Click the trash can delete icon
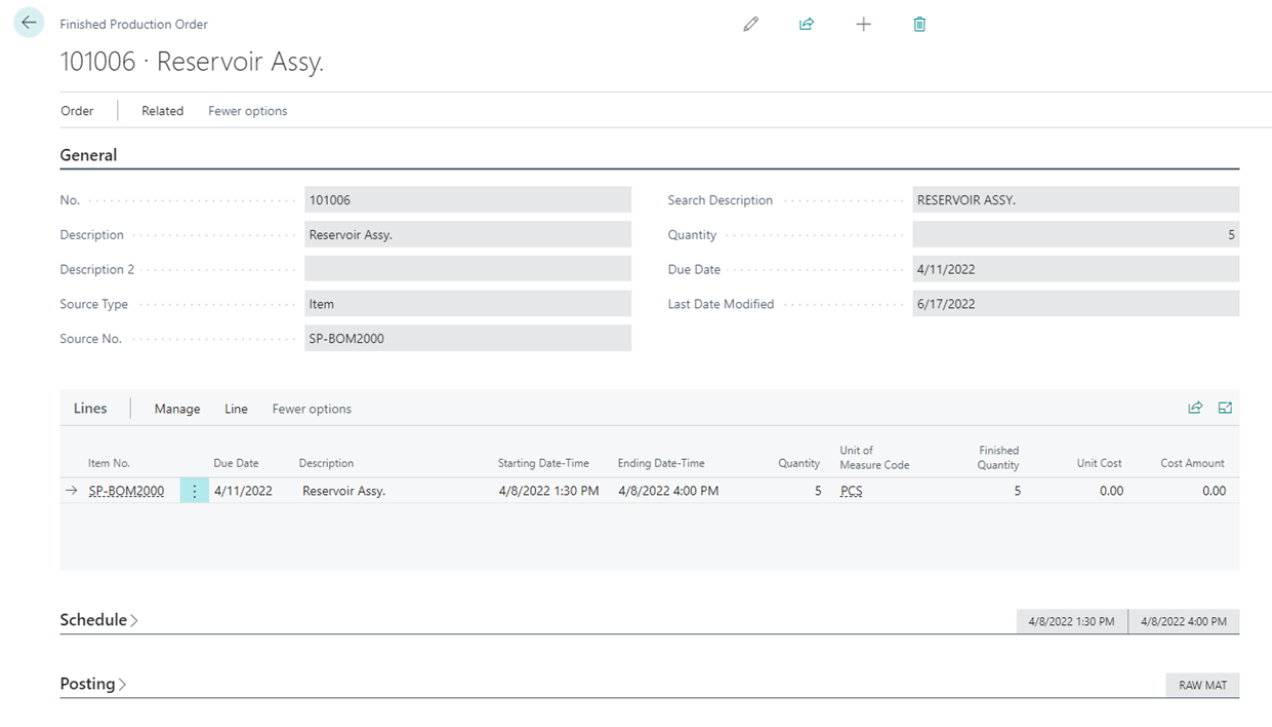1272x727 pixels. point(919,24)
